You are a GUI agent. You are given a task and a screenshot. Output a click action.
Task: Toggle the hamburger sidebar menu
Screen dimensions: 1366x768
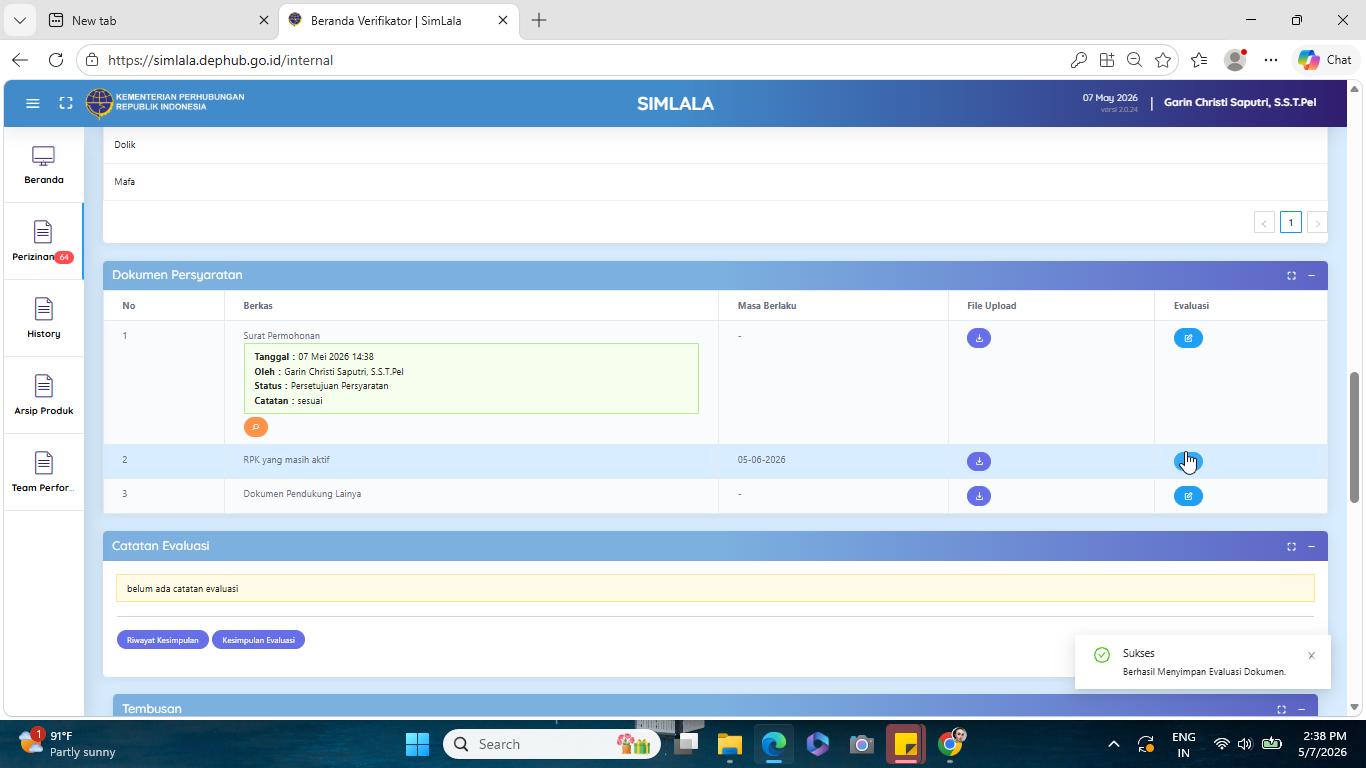coord(32,103)
